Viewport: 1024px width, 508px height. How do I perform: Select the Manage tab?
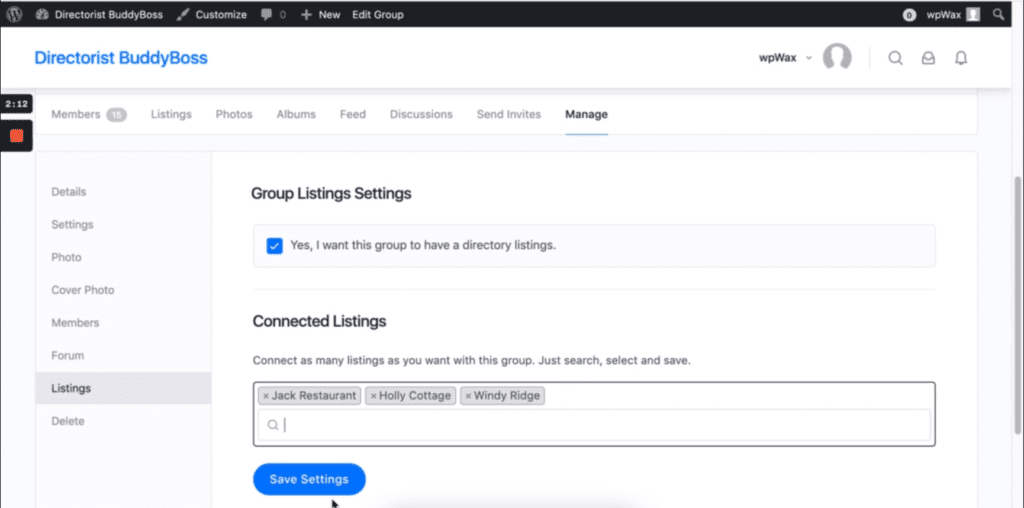coord(586,114)
